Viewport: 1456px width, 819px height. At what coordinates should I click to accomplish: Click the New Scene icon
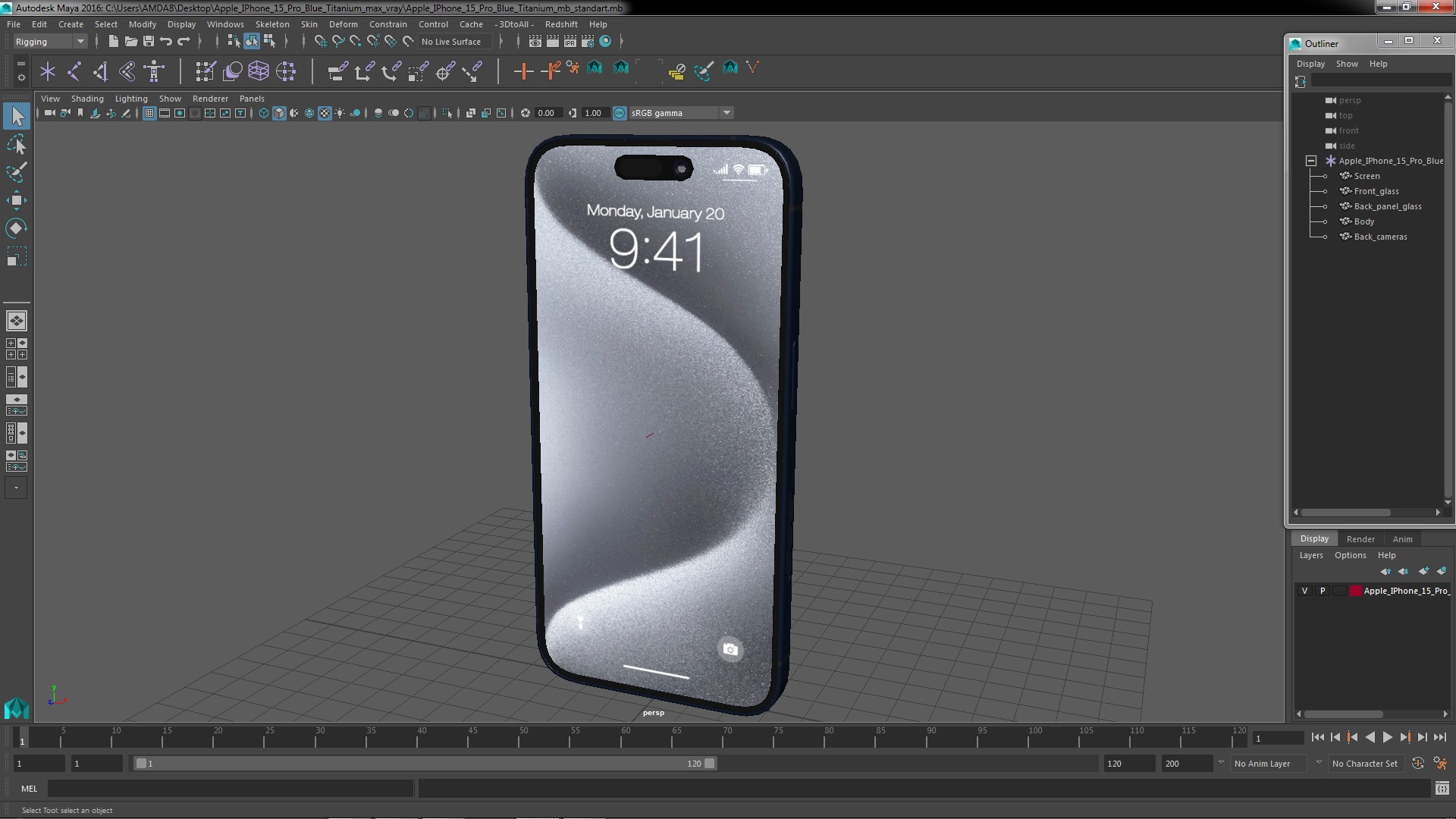(x=113, y=42)
